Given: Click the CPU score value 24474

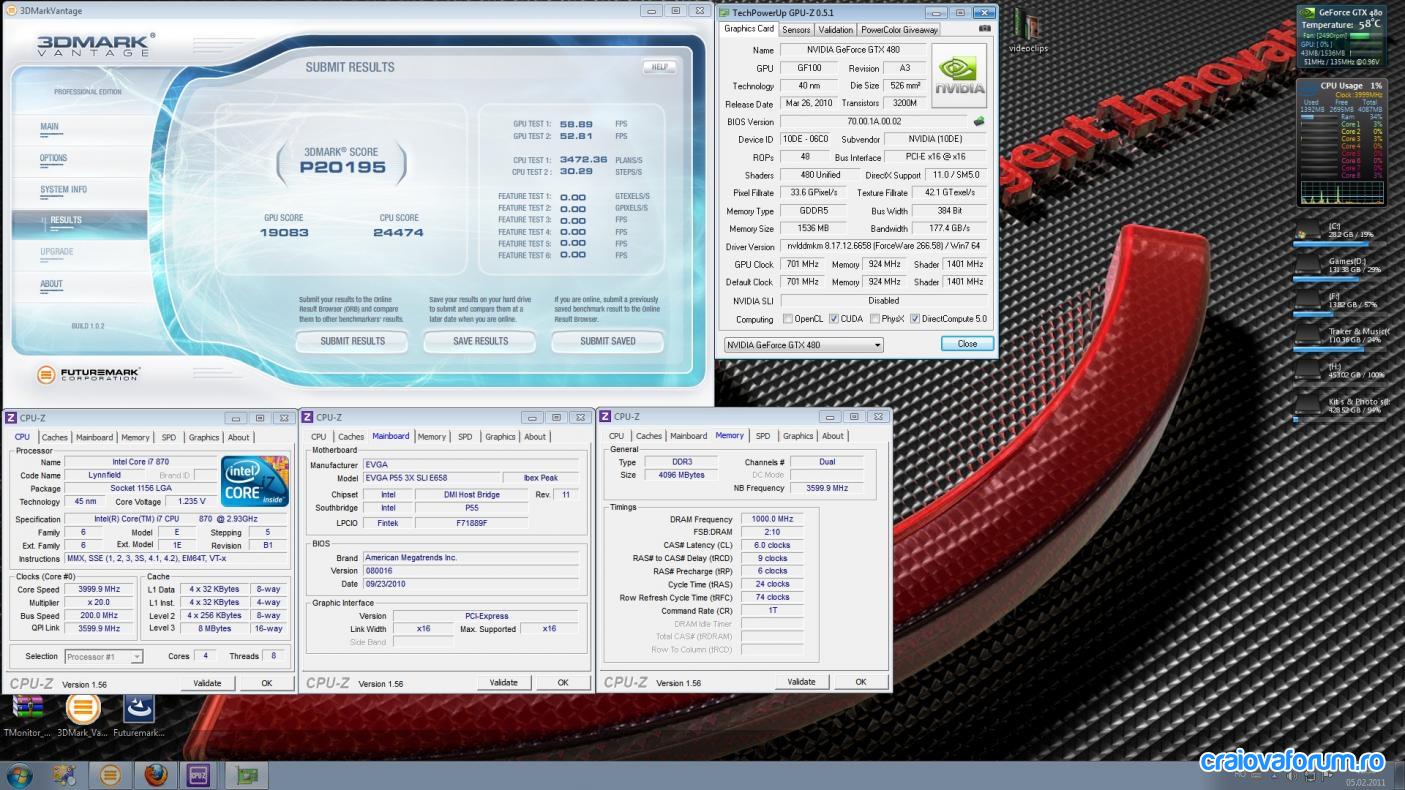Looking at the screenshot, I should tap(399, 232).
